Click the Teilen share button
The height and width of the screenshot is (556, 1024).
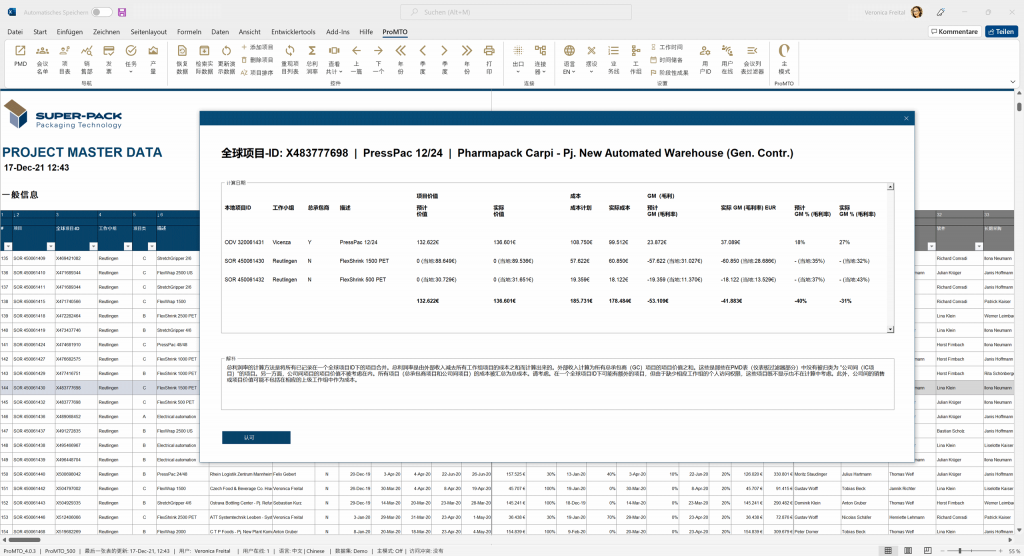1001,32
